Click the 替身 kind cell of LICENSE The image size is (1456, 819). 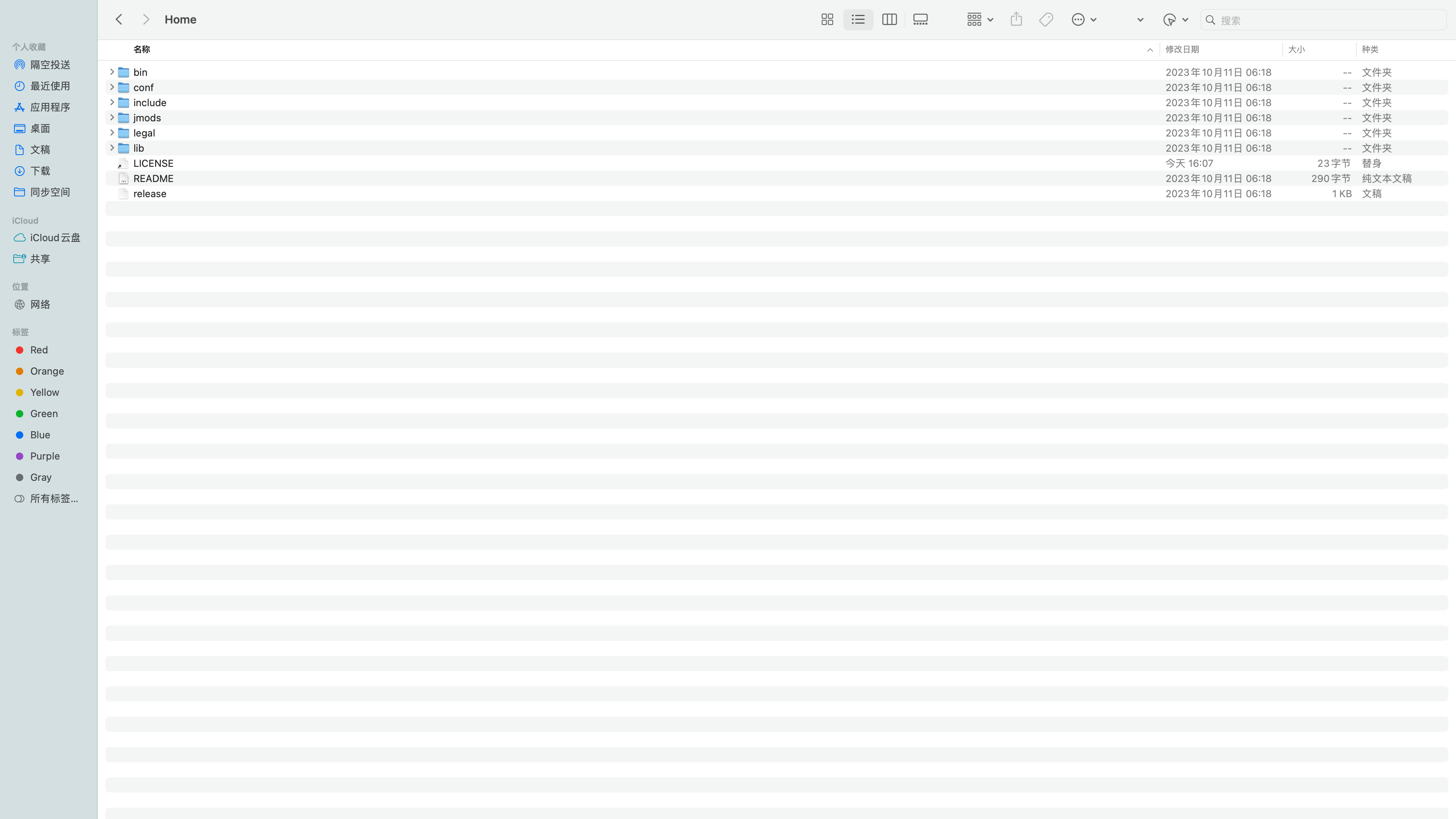pyautogui.click(x=1371, y=163)
